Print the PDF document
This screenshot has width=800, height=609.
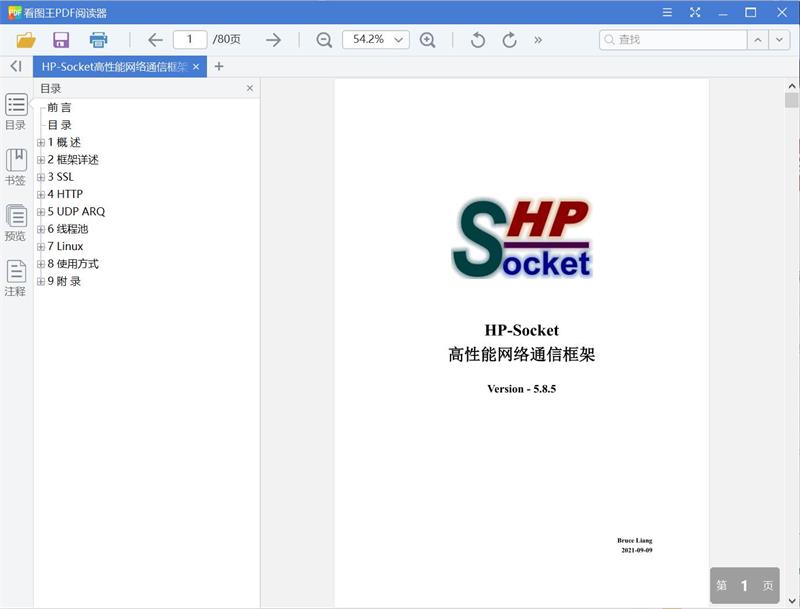coord(98,40)
